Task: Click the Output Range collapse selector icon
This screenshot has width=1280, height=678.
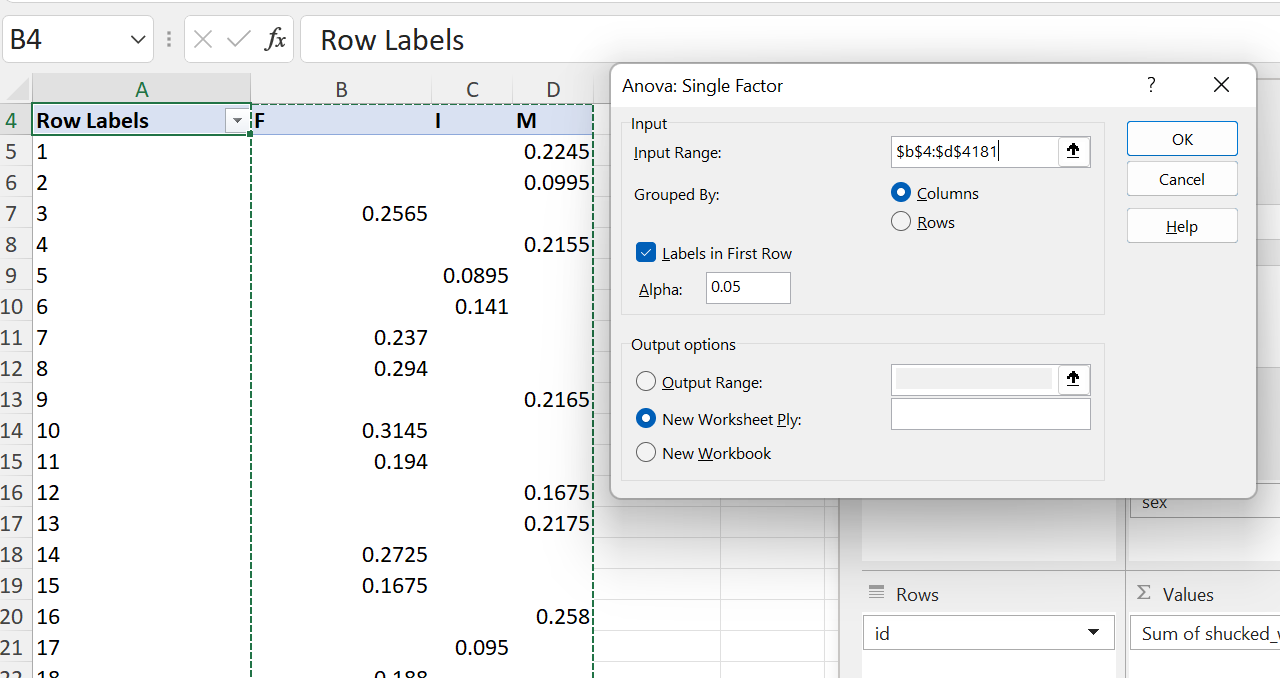Action: click(1073, 380)
